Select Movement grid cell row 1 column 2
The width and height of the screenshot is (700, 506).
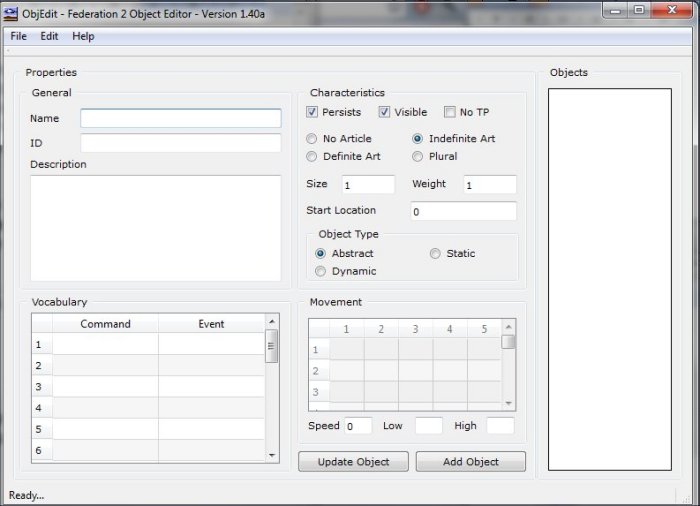pos(381,349)
